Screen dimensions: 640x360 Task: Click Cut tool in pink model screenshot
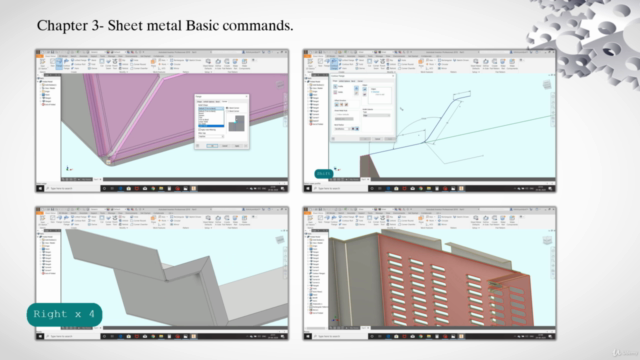tap(102, 63)
